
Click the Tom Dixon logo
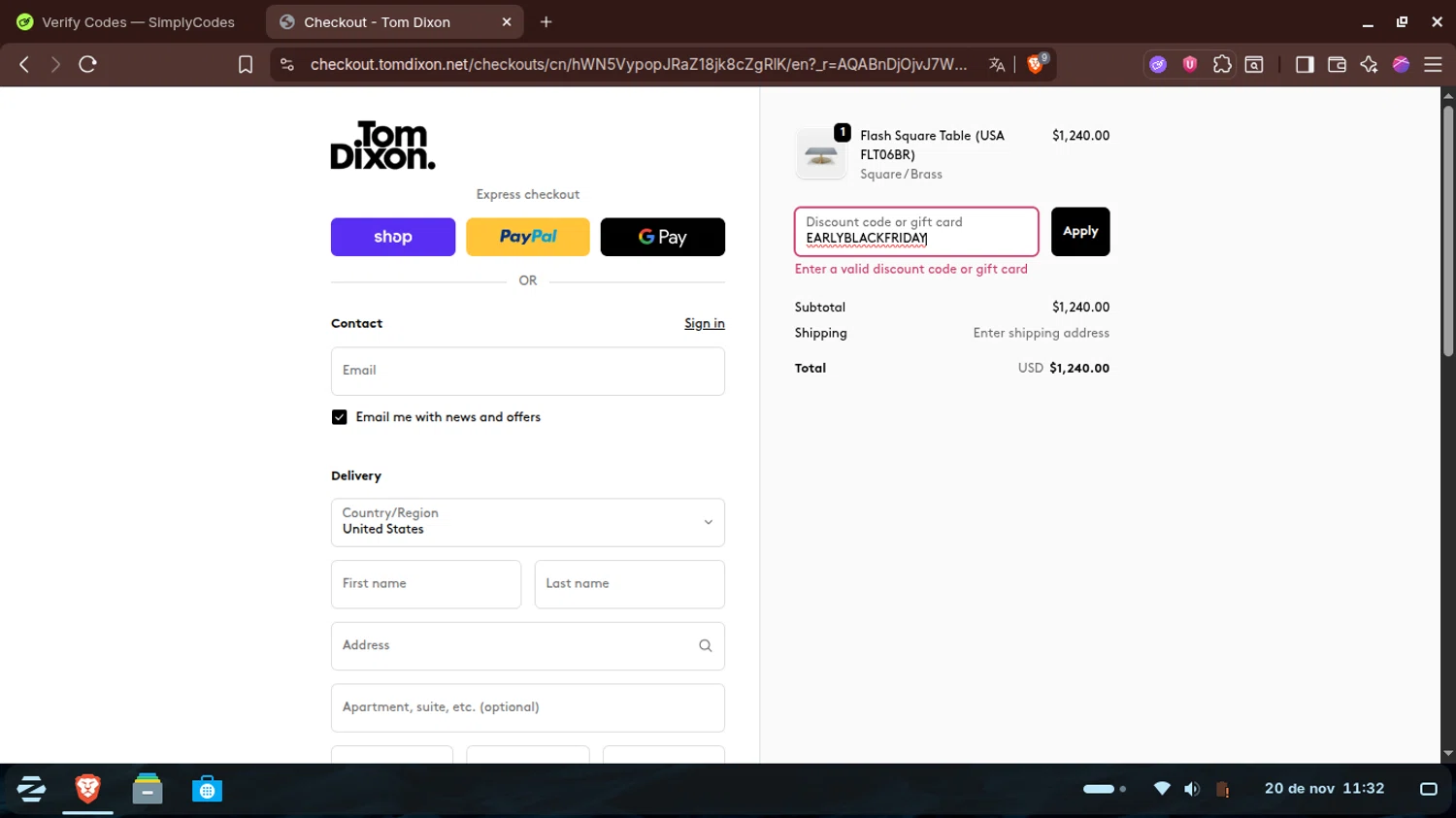(x=383, y=146)
